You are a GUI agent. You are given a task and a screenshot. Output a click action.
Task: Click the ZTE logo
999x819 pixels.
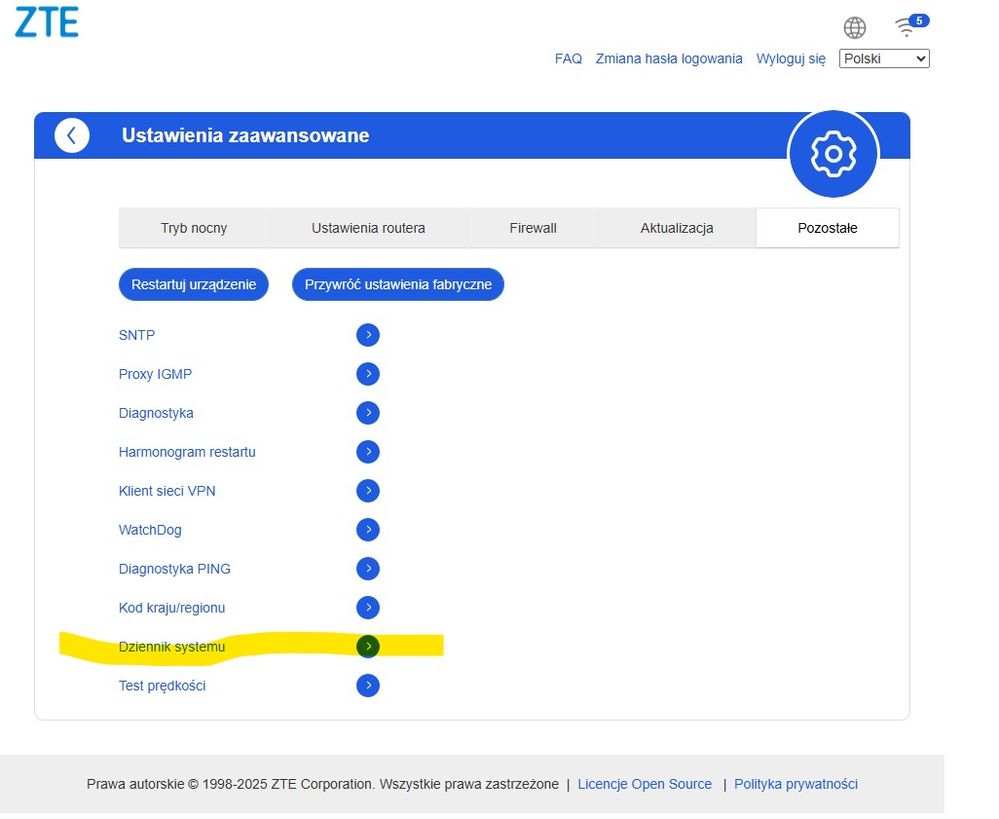[46, 21]
